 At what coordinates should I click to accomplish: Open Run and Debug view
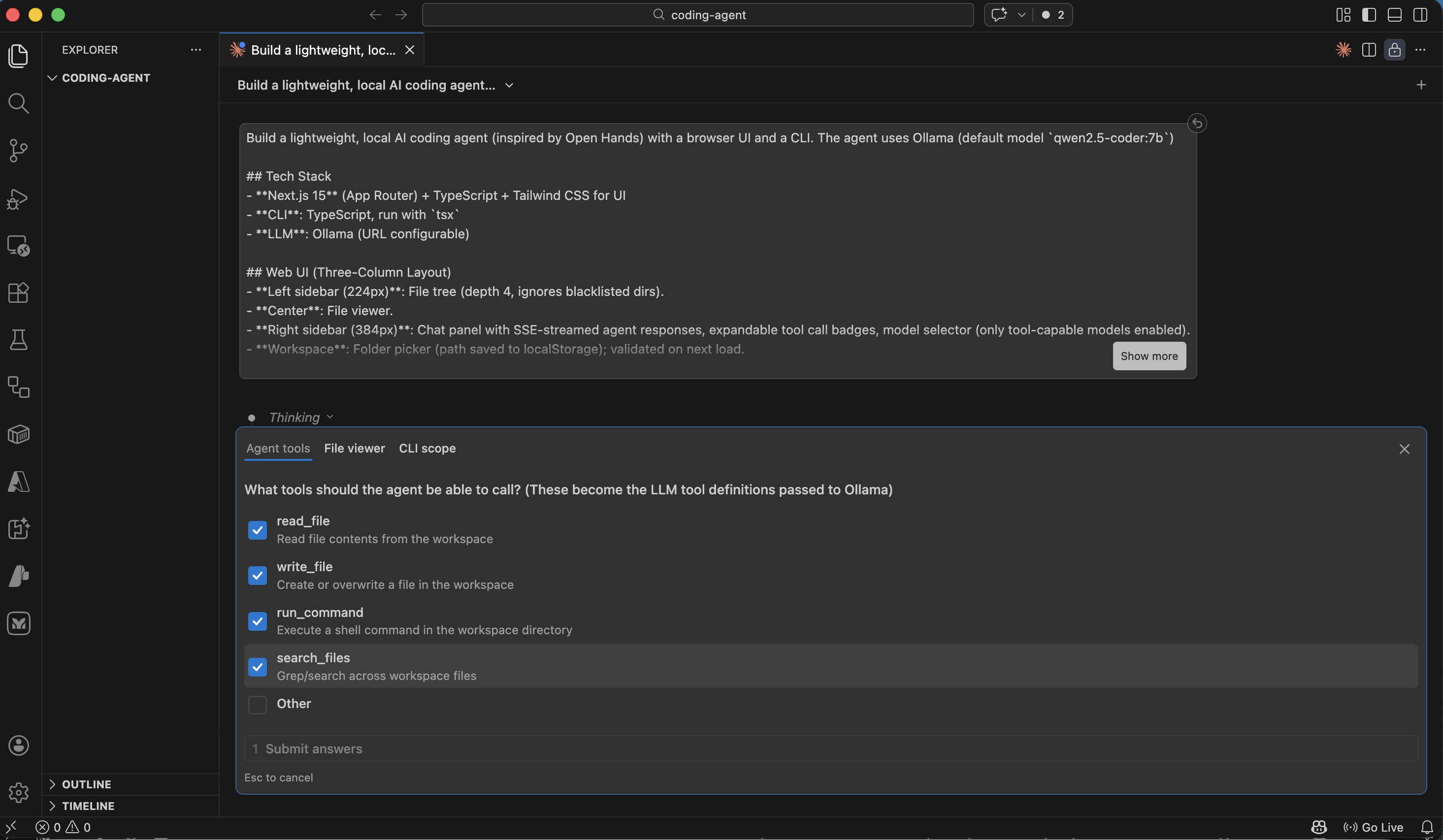tap(18, 199)
